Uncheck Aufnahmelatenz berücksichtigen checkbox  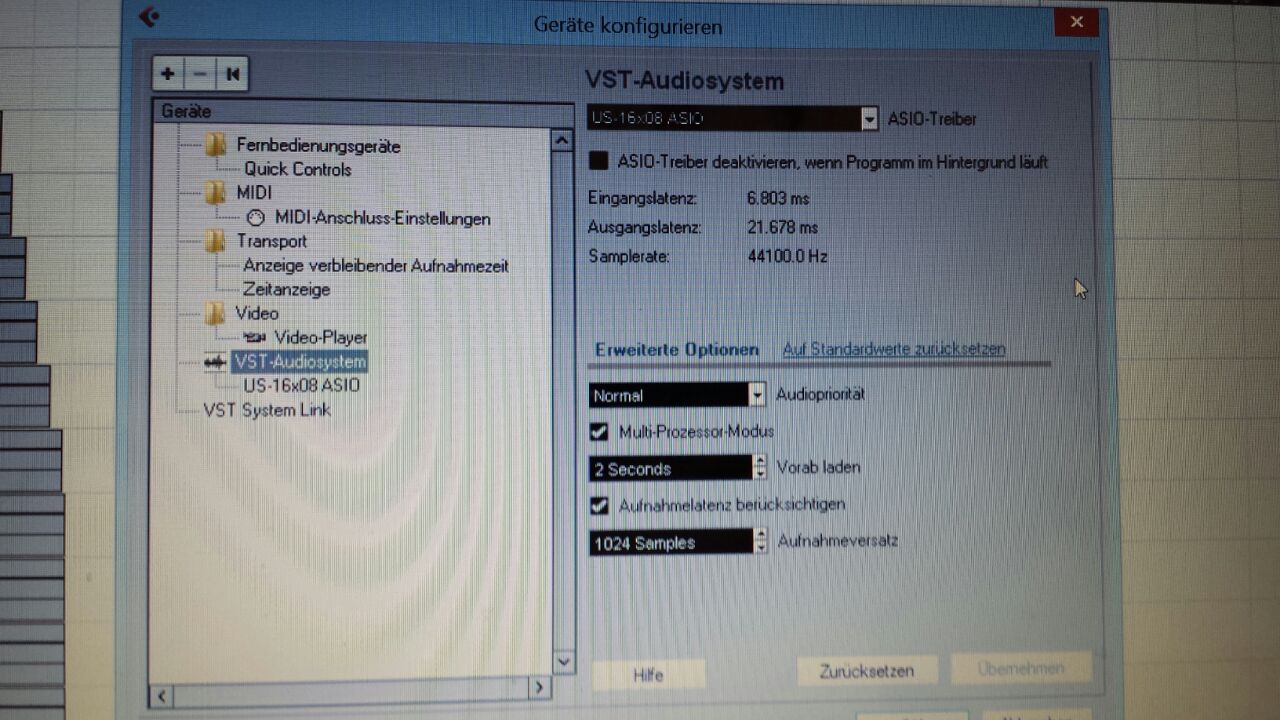(x=599, y=505)
